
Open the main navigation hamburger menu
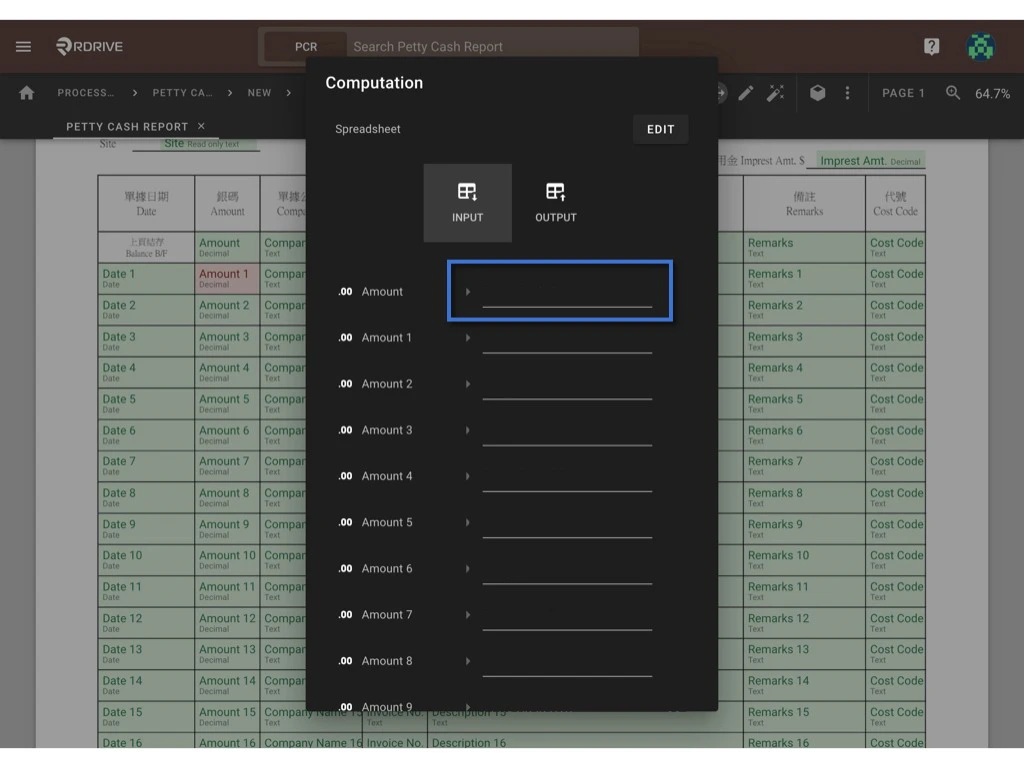tap(25, 46)
